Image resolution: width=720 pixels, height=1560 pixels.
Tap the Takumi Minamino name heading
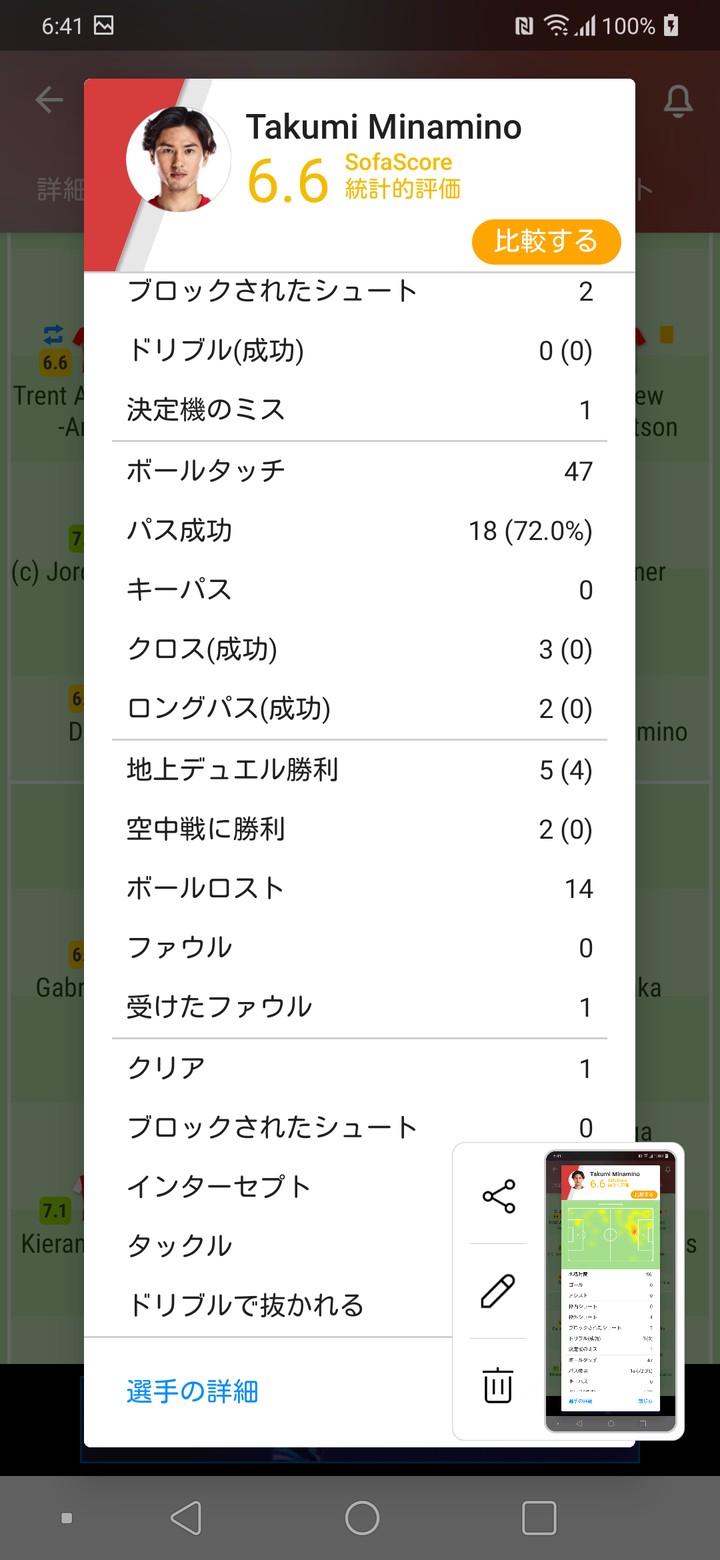[x=383, y=127]
